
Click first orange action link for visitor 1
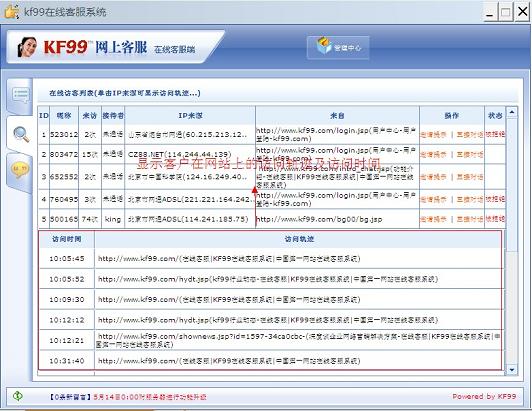pyautogui.click(x=433, y=135)
